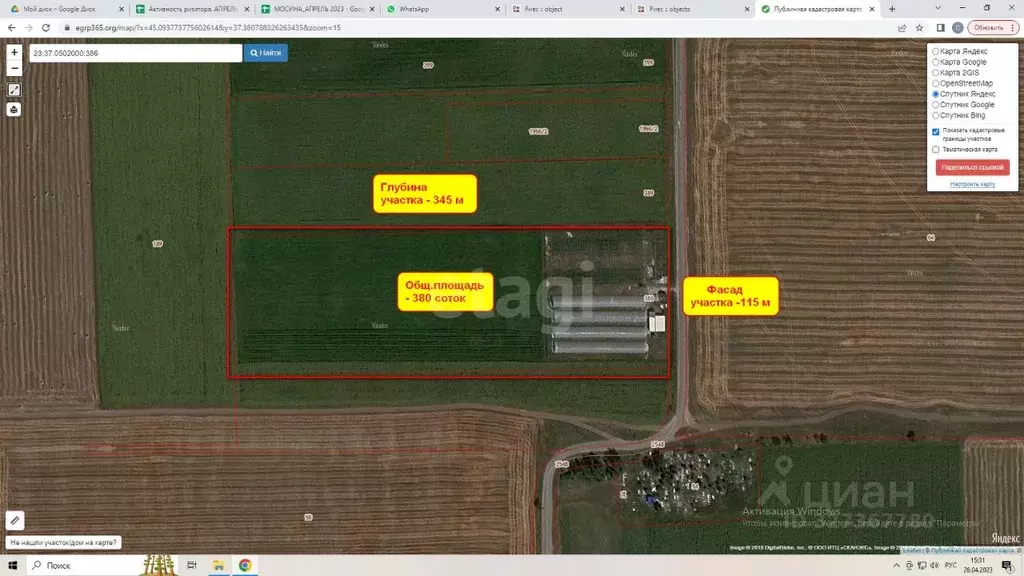This screenshot has width=1024, height=576.
Task: Reload the page with browser refresh icon
Action: (x=48, y=28)
